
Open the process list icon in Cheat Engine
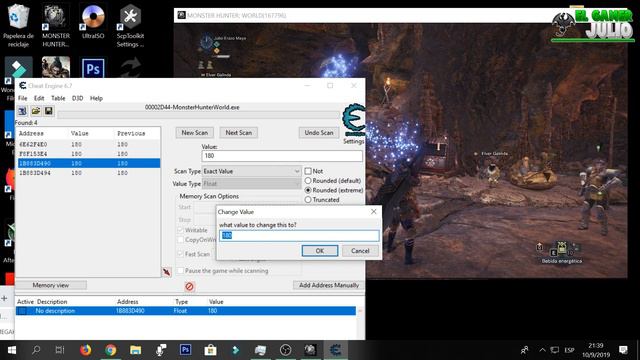coord(22,111)
